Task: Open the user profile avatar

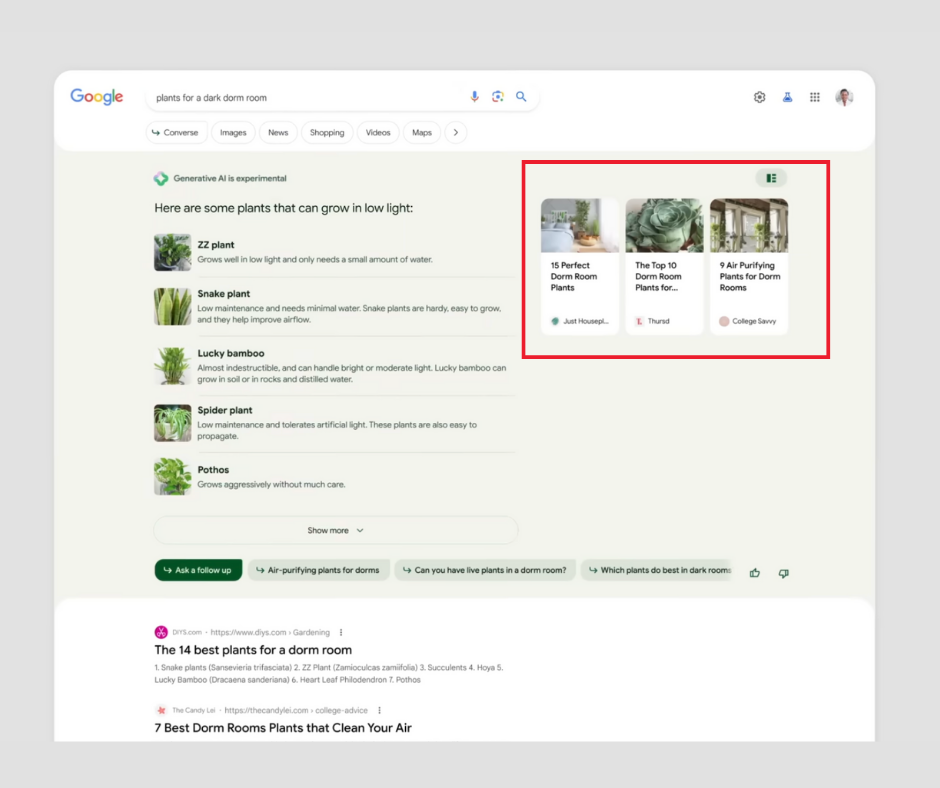Action: [x=844, y=97]
